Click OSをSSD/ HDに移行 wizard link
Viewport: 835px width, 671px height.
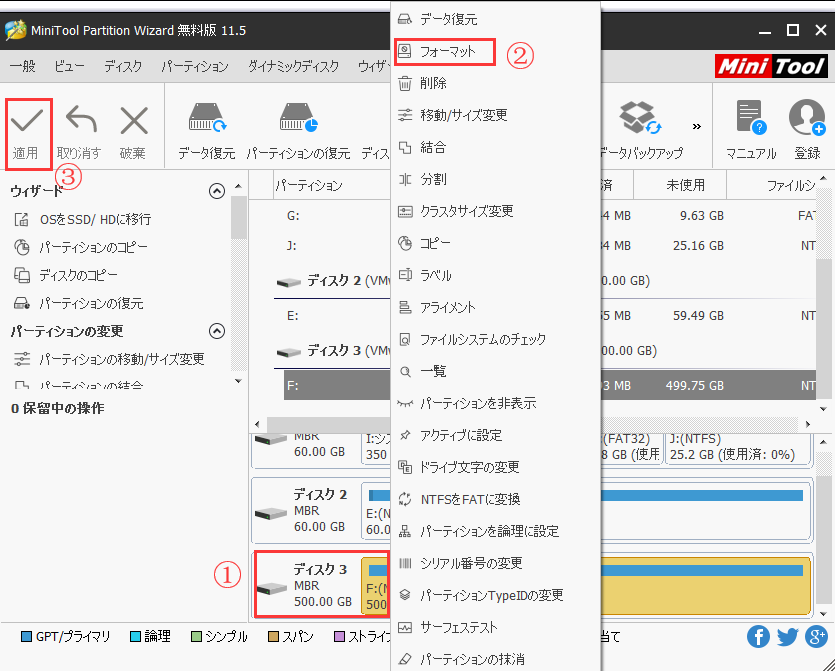pos(95,219)
